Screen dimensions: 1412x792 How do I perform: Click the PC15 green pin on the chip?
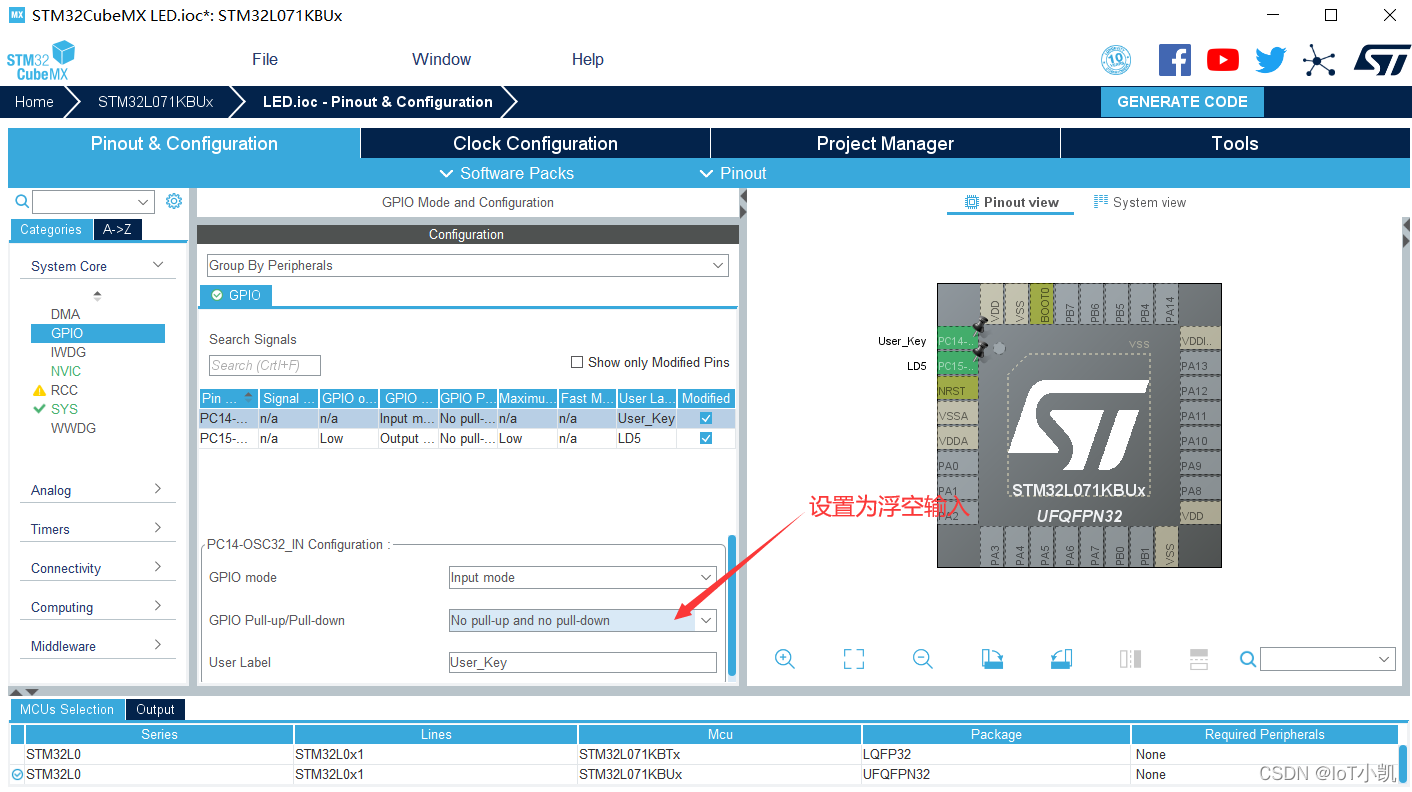click(957, 366)
